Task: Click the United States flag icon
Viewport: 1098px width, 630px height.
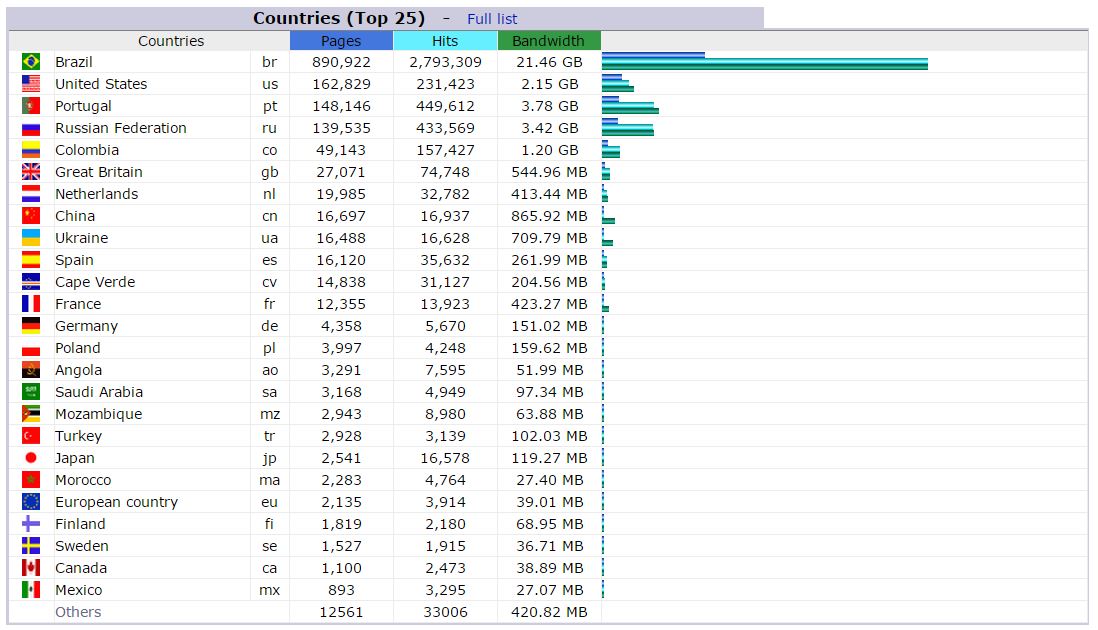Action: click(x=31, y=84)
